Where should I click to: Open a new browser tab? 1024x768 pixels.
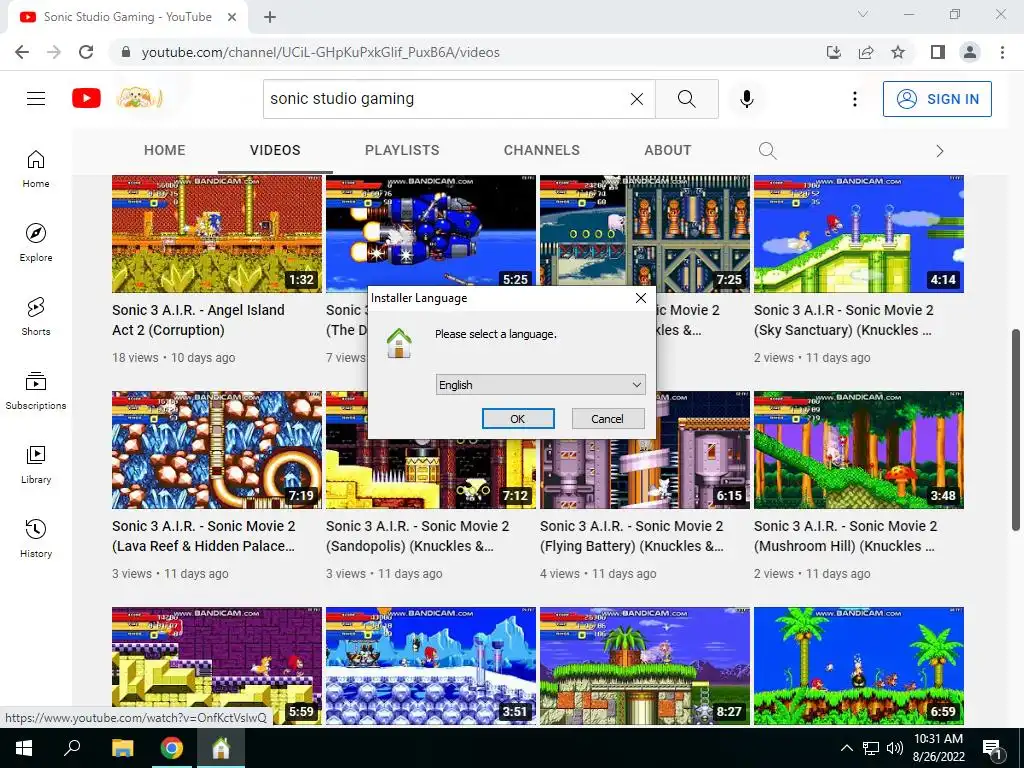(x=270, y=17)
